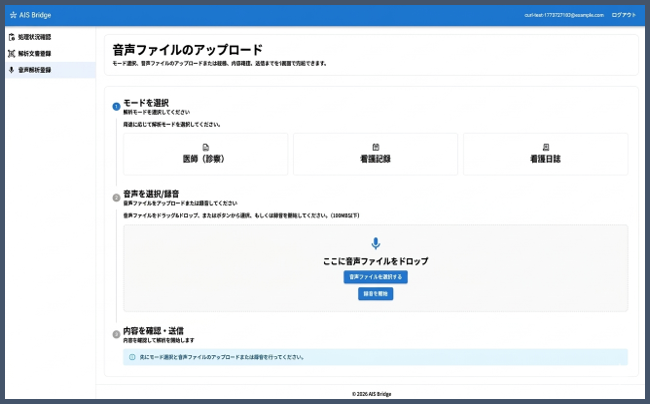The width and height of the screenshot is (650, 404).
Task: Click the blue microphone icon in drop zone
Action: pos(376,243)
